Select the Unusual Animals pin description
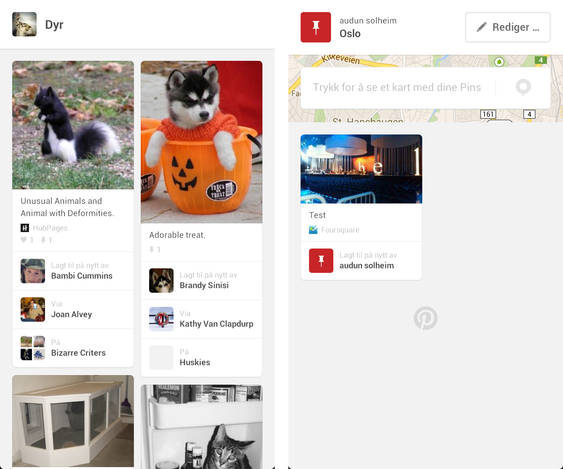The height and width of the screenshot is (469, 563). [x=67, y=207]
